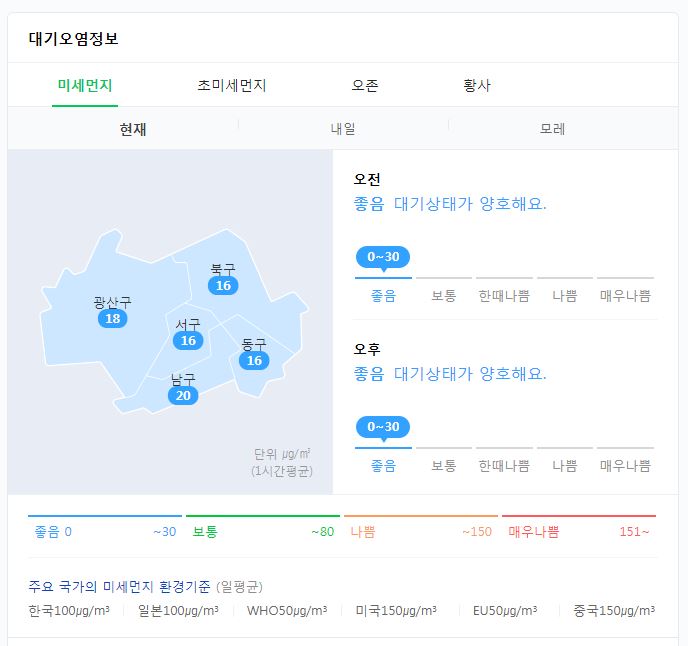Click the red 매우나쁨 legend entry

pos(534,532)
